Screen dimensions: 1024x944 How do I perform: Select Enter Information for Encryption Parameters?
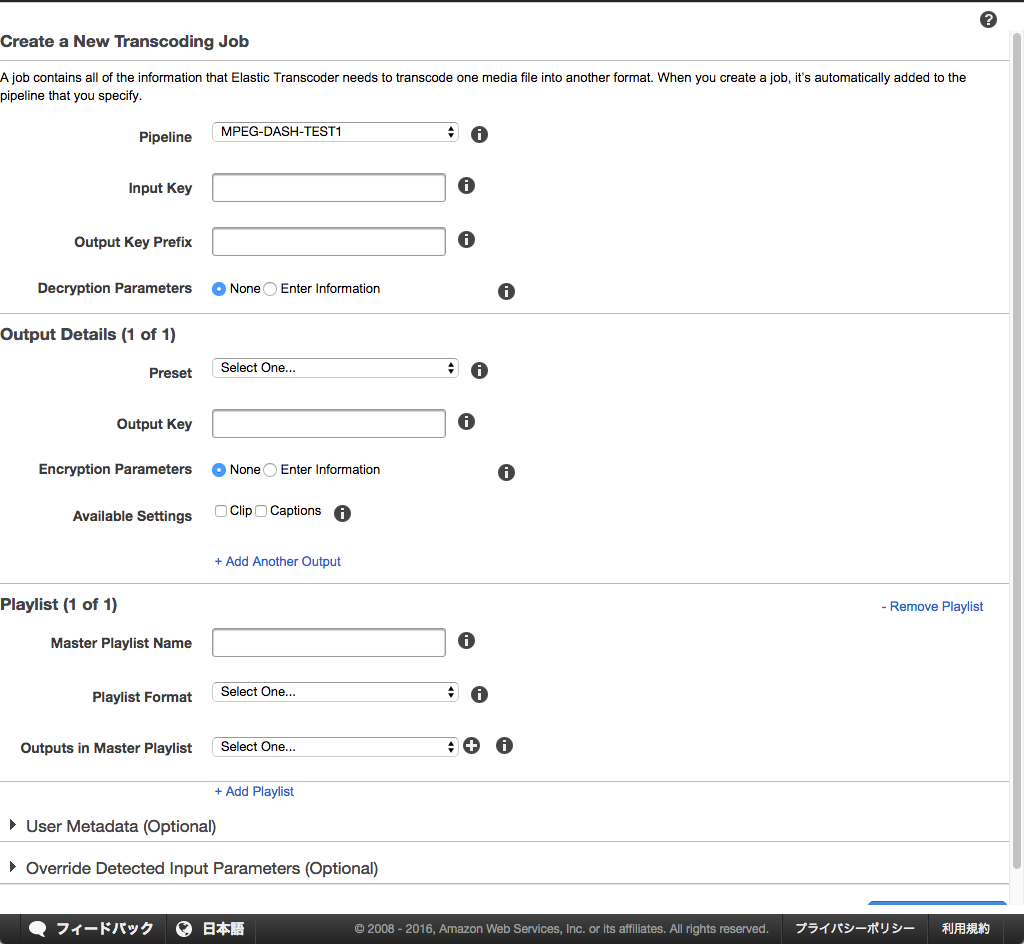(x=269, y=469)
